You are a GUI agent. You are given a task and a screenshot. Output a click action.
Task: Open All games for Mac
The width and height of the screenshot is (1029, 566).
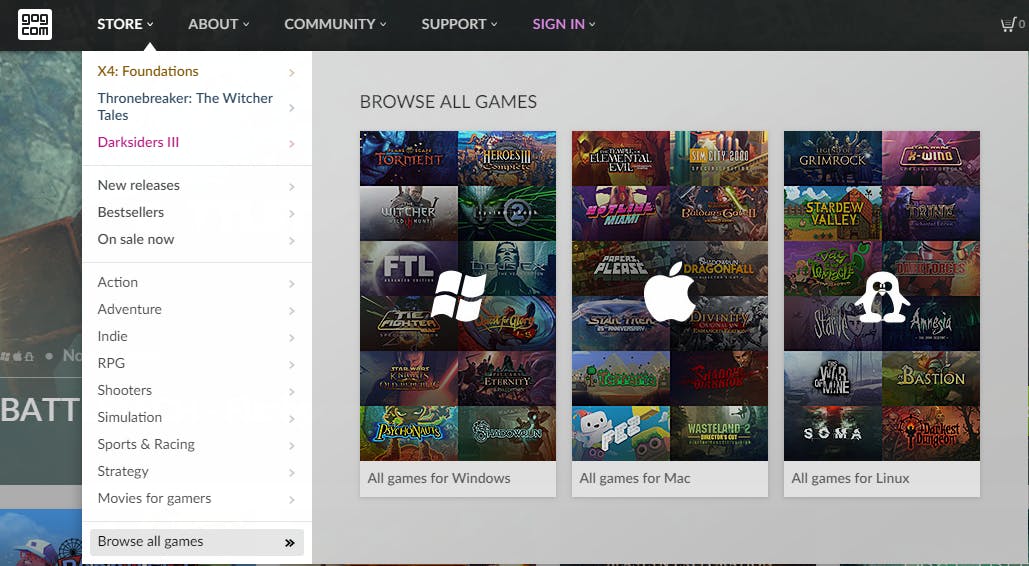click(670, 479)
